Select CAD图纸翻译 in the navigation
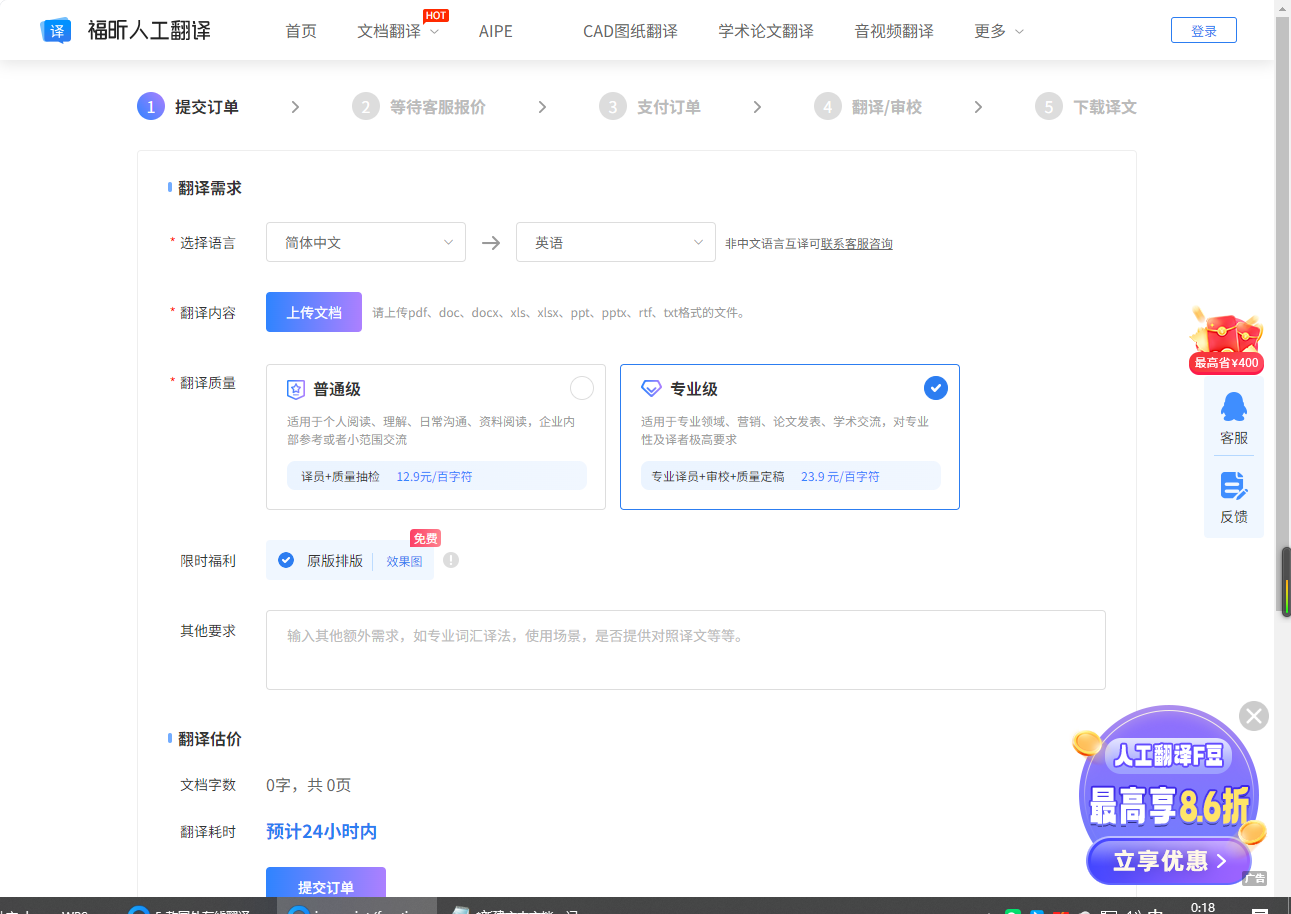Image resolution: width=1291 pixels, height=914 pixels. (630, 30)
